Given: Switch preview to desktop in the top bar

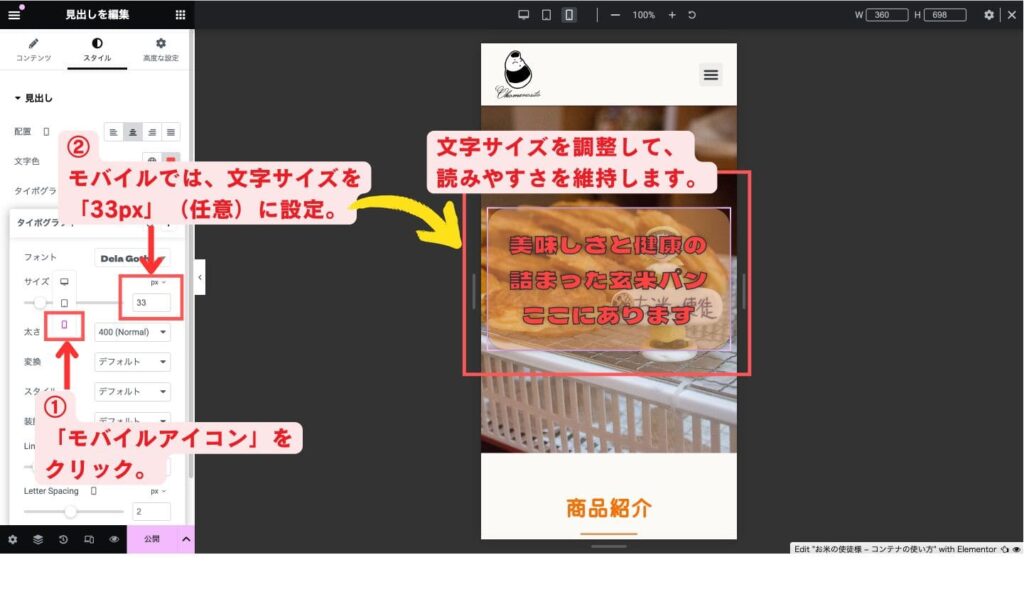Looking at the screenshot, I should point(523,15).
